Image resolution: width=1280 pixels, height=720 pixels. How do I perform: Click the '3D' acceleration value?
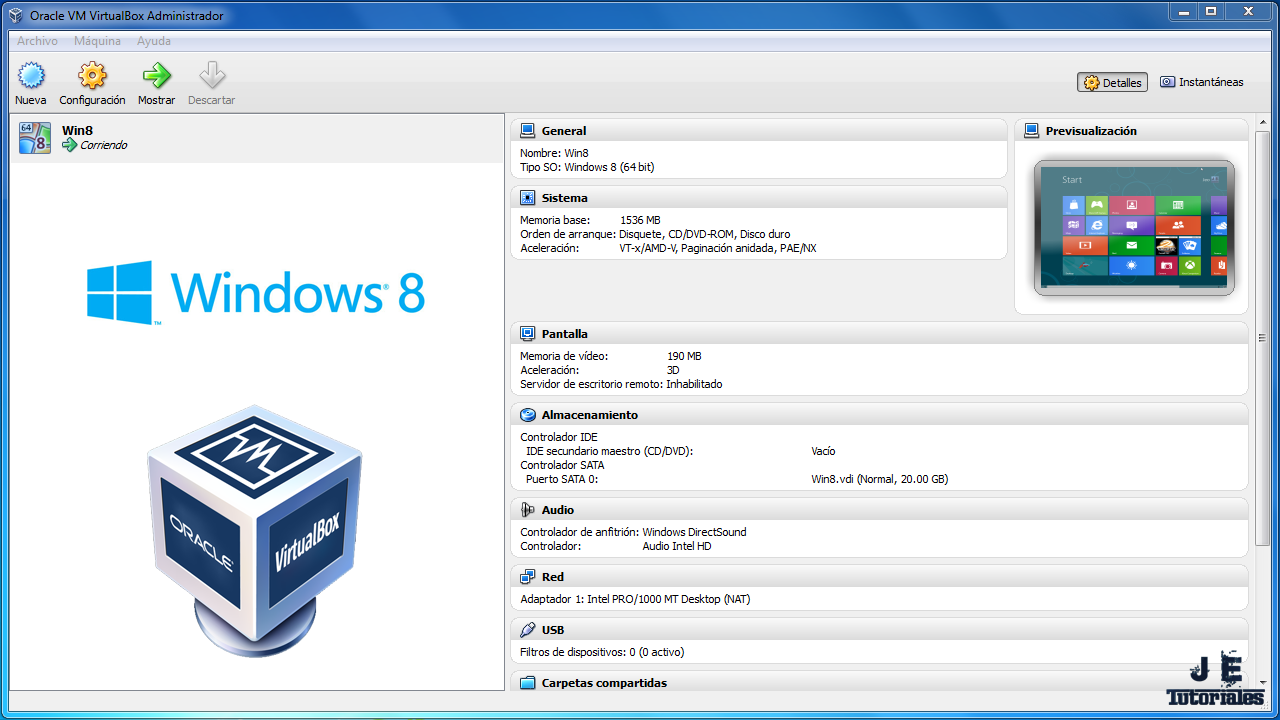click(x=673, y=370)
